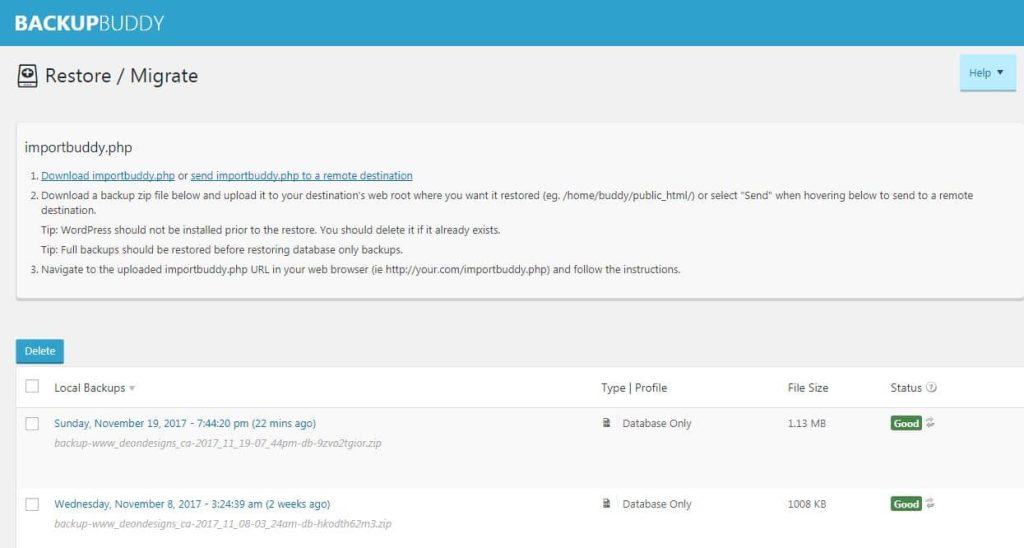Click the 1.13 MB file size value
The width and height of the screenshot is (1024, 548).
(x=807, y=423)
